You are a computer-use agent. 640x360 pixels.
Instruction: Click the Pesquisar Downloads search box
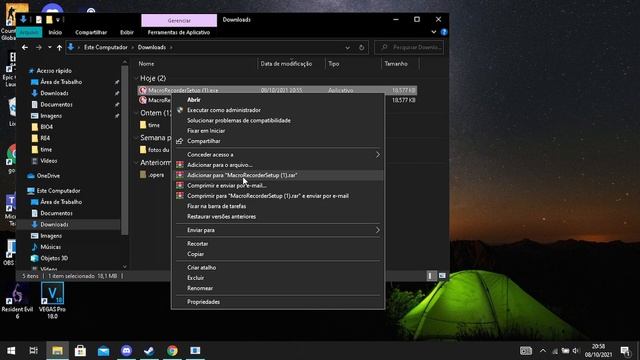pyautogui.click(x=409, y=47)
